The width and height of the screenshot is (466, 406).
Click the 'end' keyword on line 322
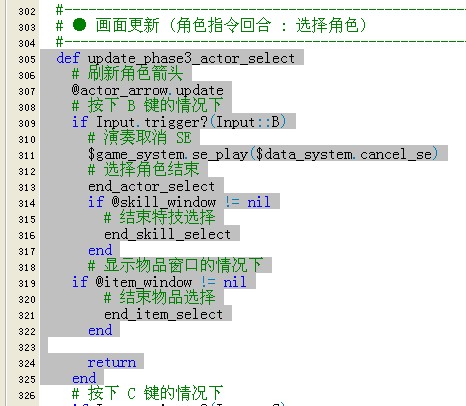coord(100,330)
